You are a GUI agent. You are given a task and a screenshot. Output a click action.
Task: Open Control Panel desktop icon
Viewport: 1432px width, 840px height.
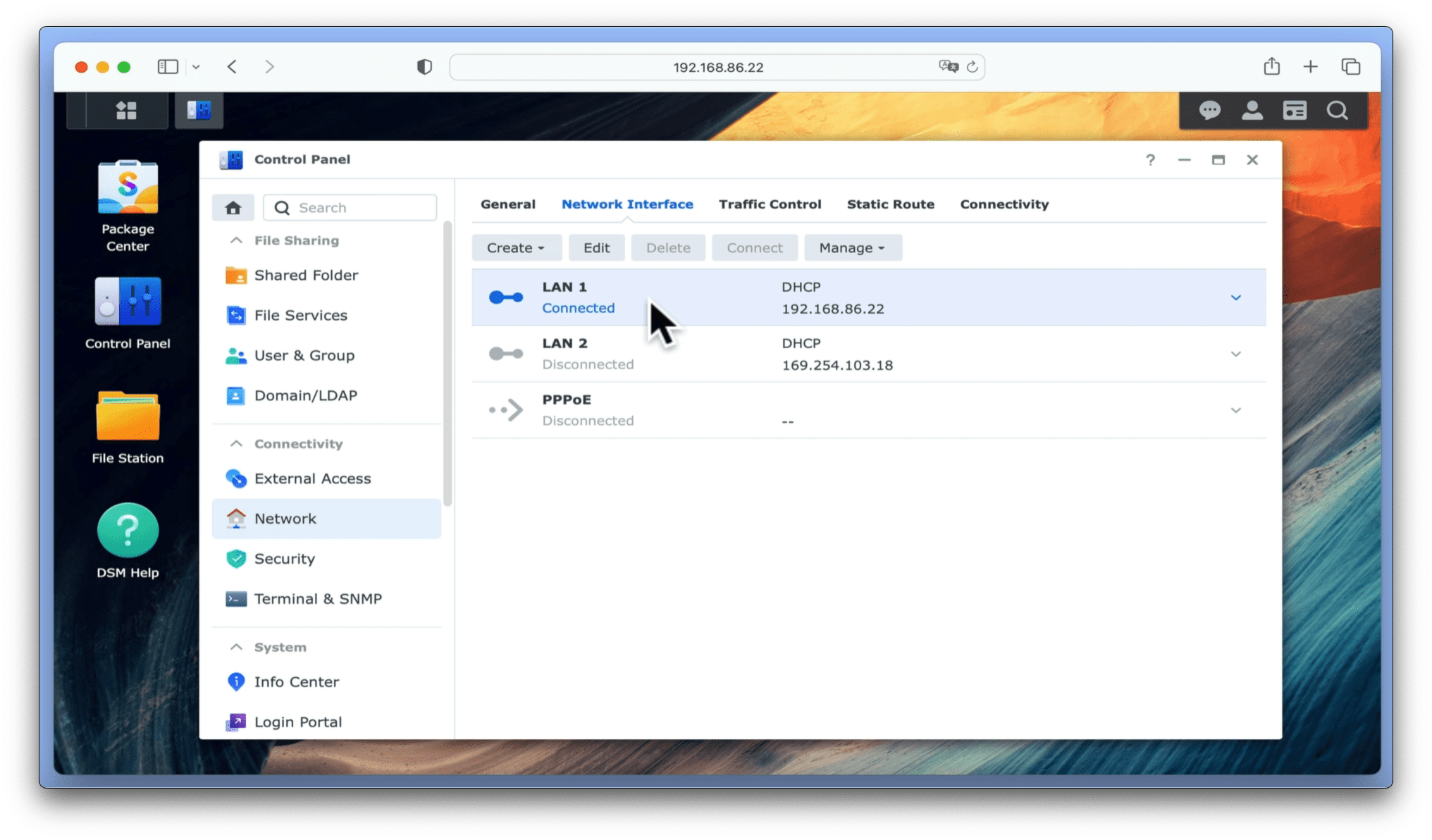128,314
